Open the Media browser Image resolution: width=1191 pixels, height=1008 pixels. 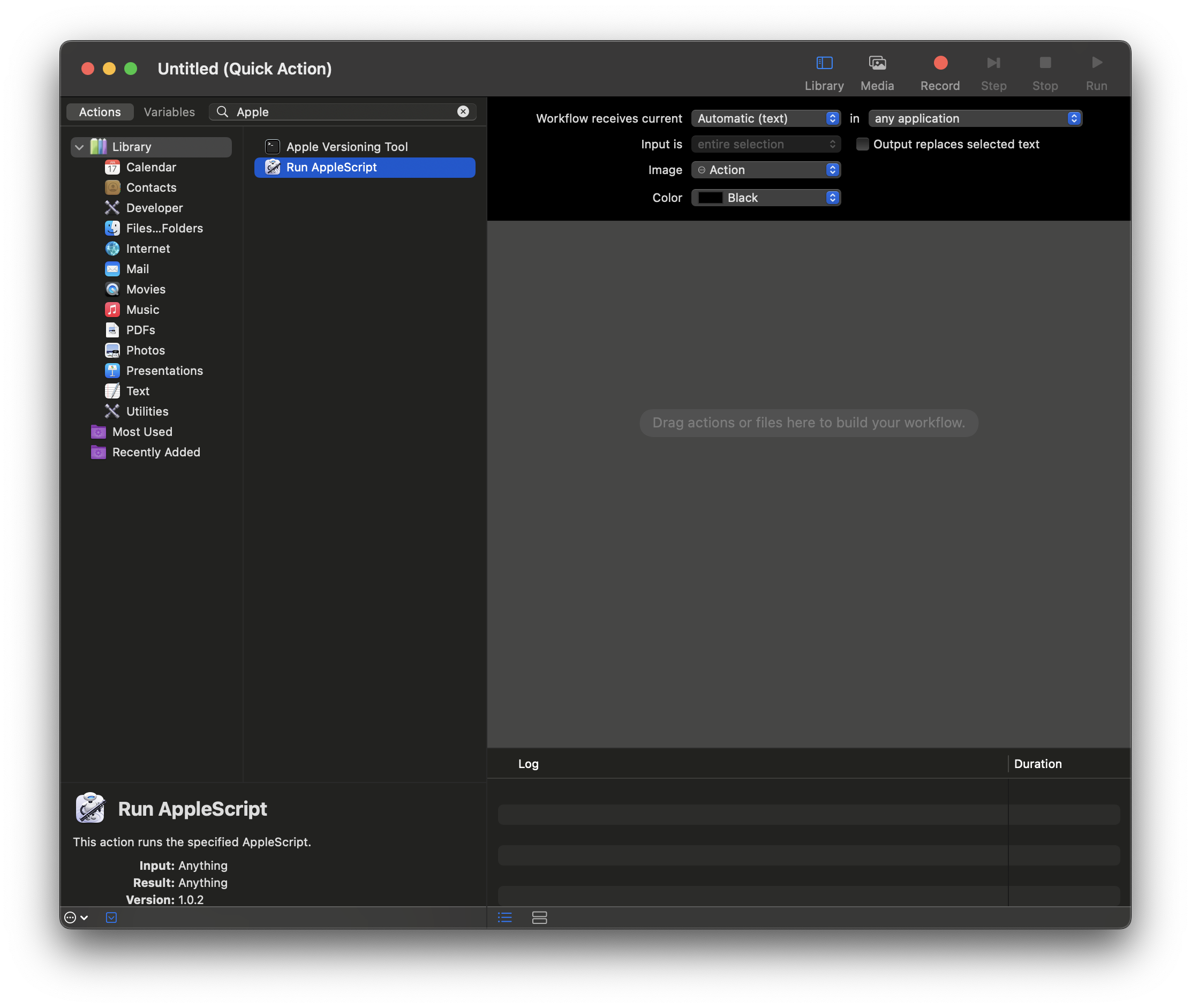tap(877, 72)
